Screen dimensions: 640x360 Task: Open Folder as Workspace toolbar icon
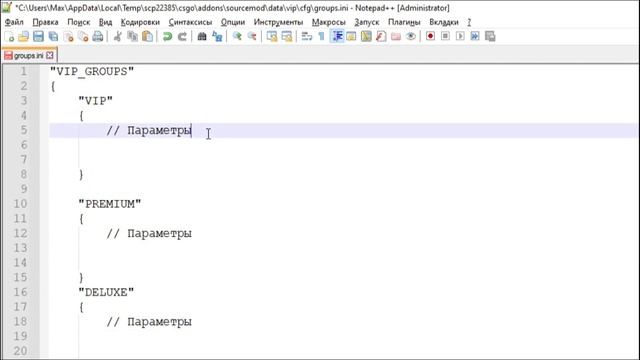tap(396, 37)
